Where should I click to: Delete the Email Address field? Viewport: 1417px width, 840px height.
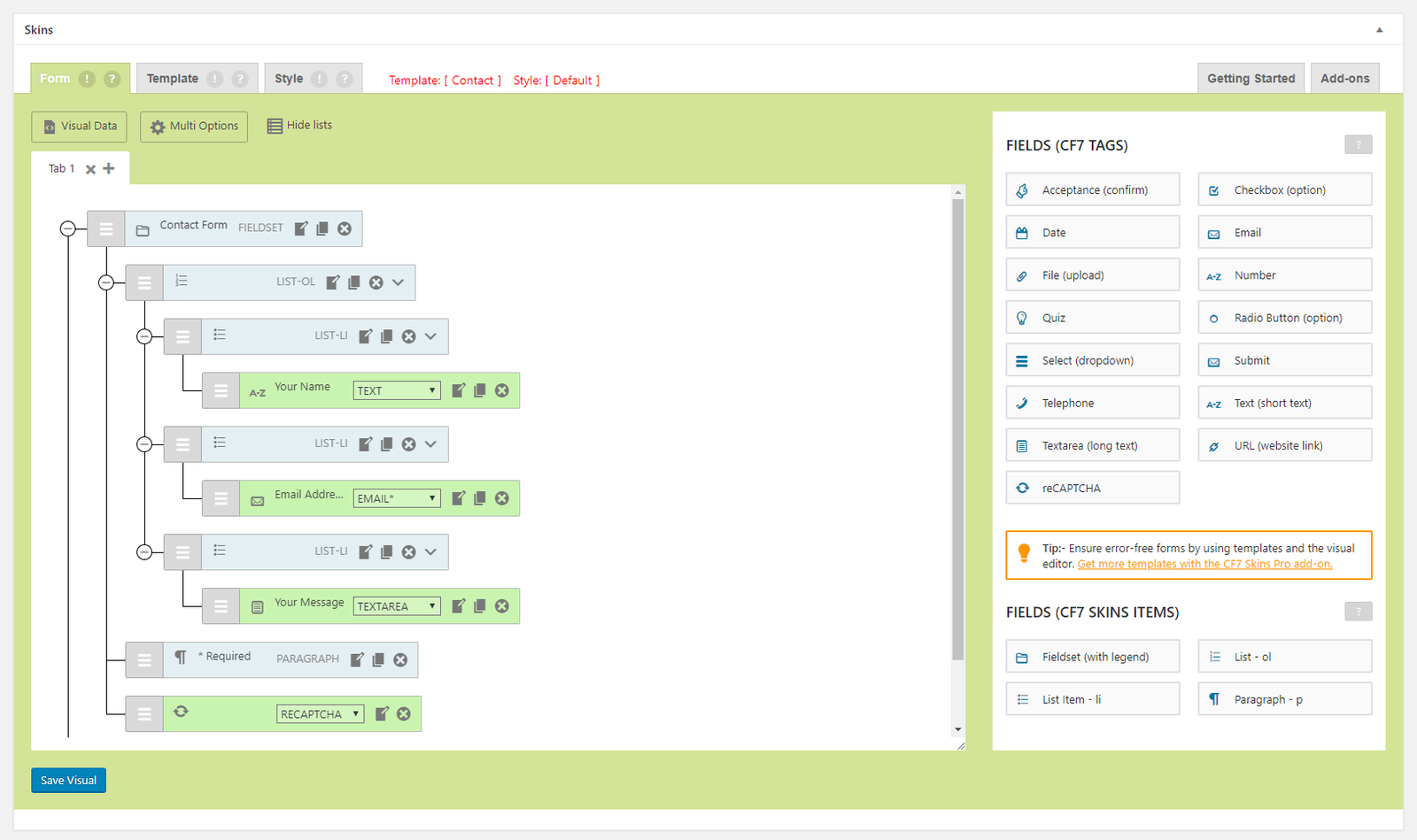click(x=502, y=498)
